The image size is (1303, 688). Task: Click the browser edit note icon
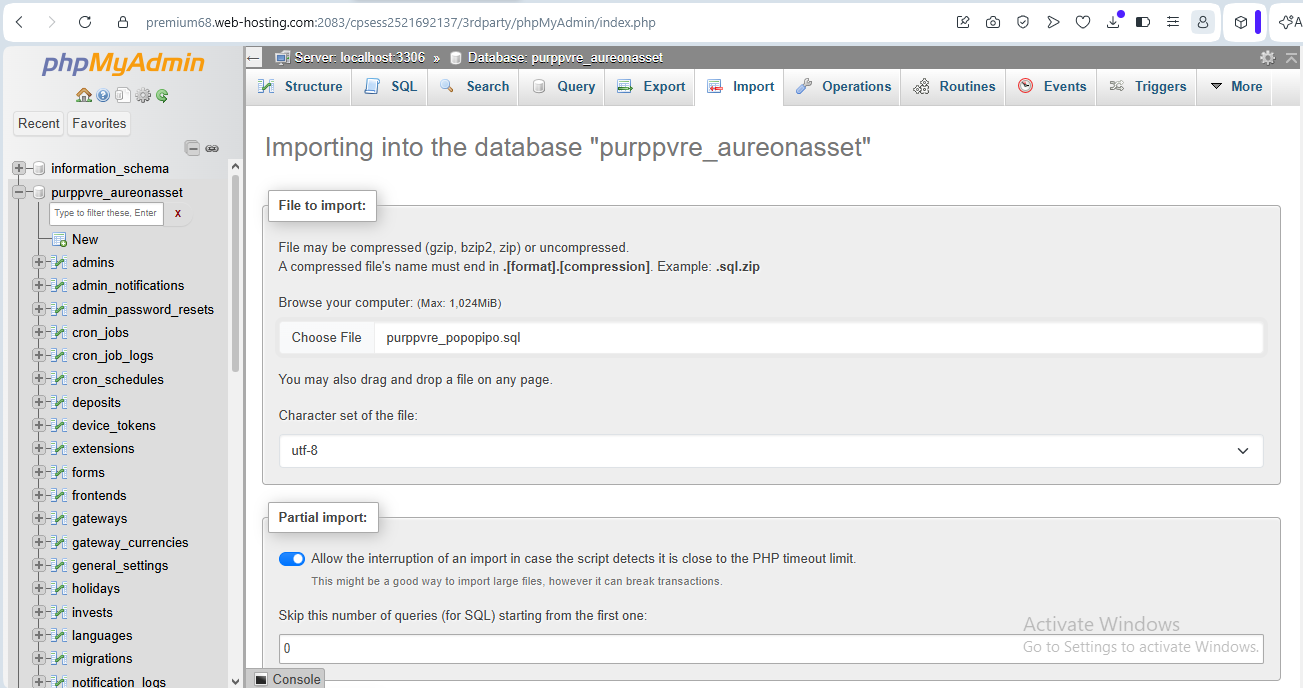963,22
